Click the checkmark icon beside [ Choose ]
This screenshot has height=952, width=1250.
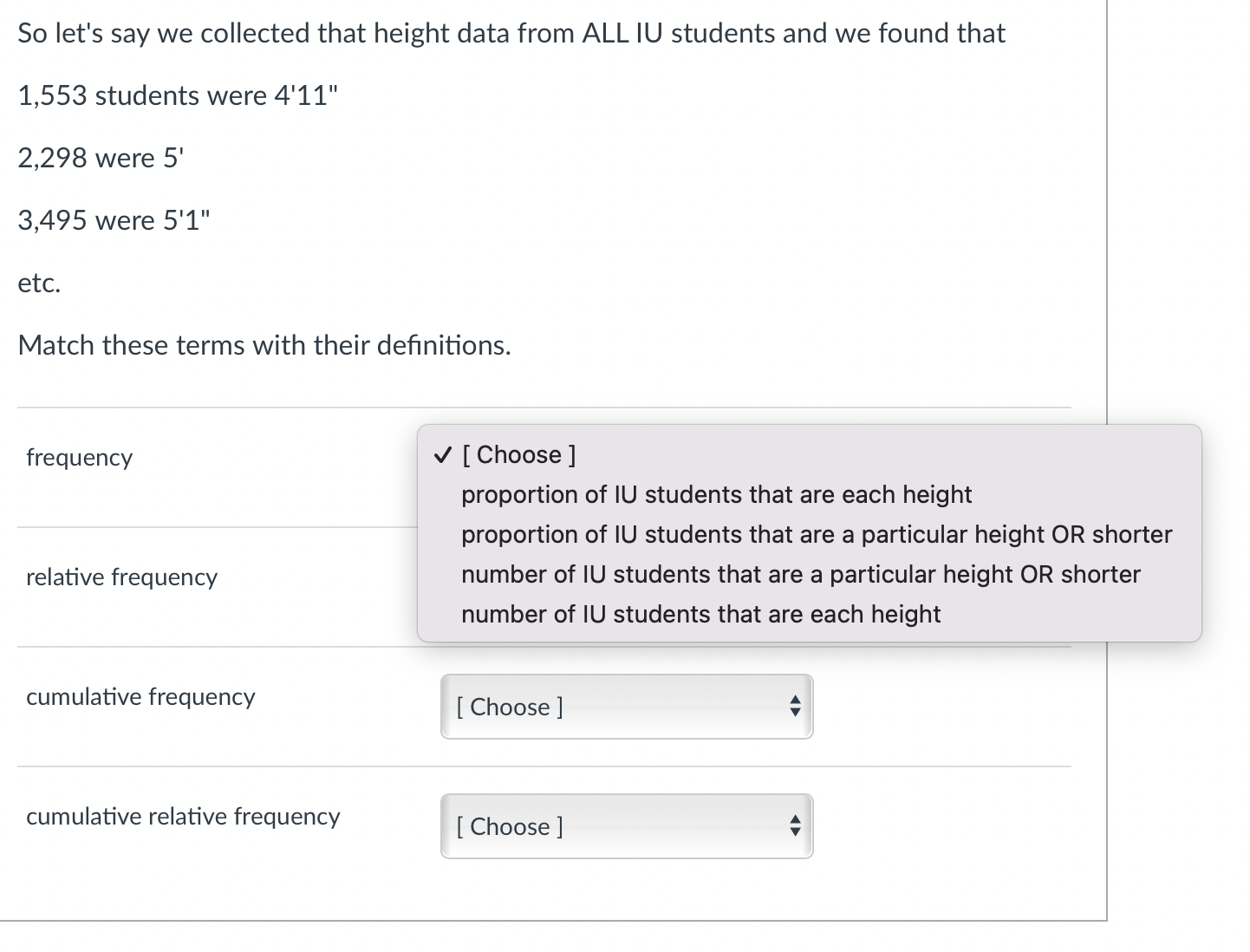443,454
